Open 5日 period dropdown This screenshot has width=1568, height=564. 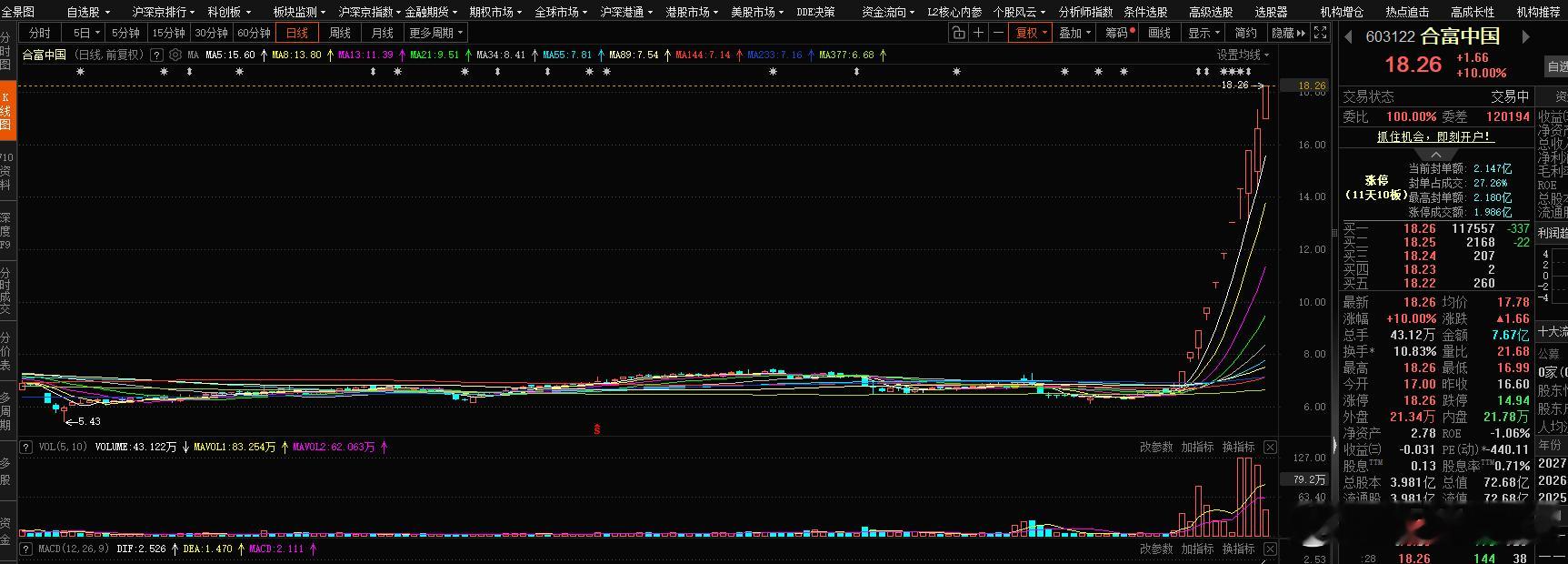85,33
